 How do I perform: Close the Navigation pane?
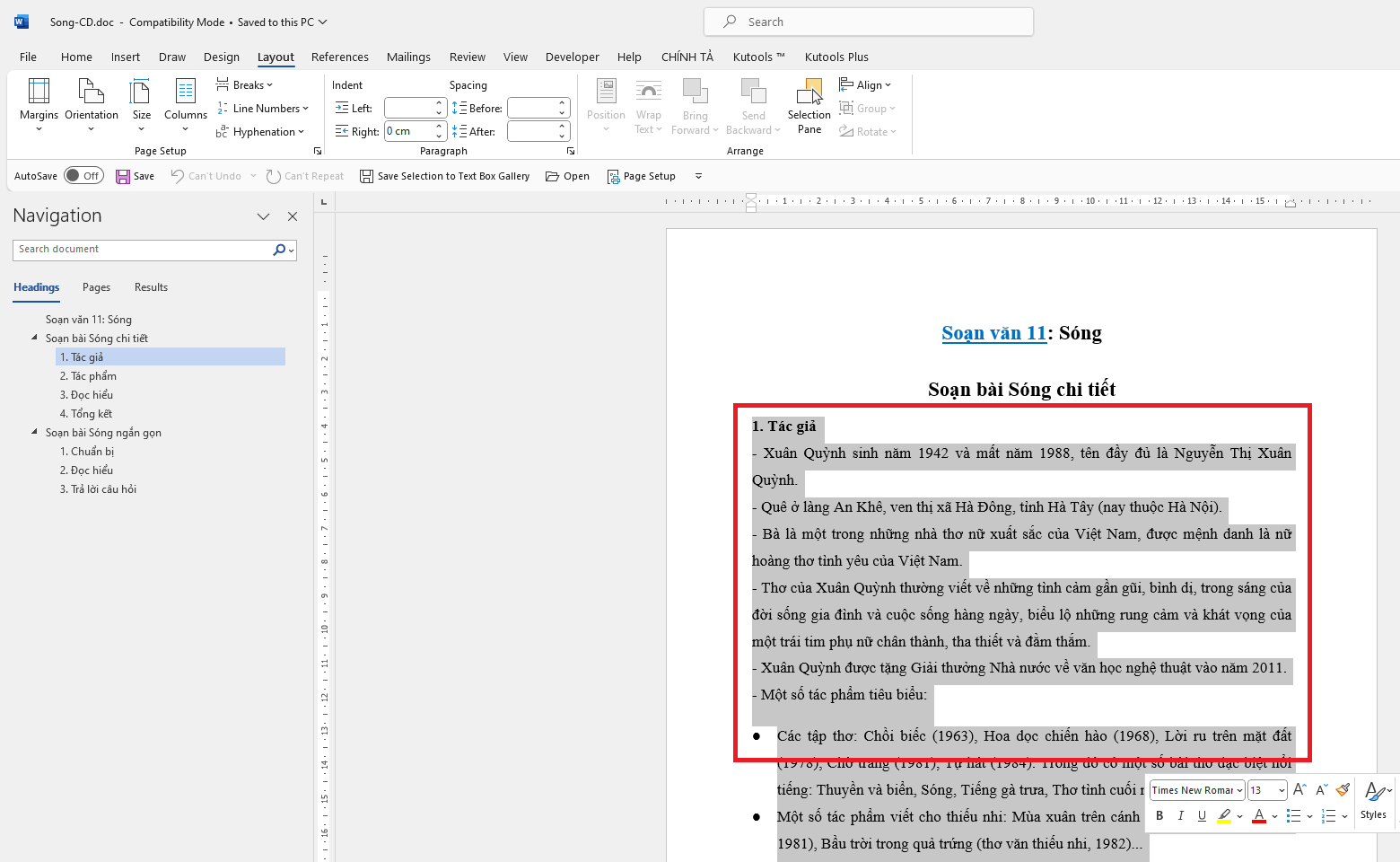(293, 216)
